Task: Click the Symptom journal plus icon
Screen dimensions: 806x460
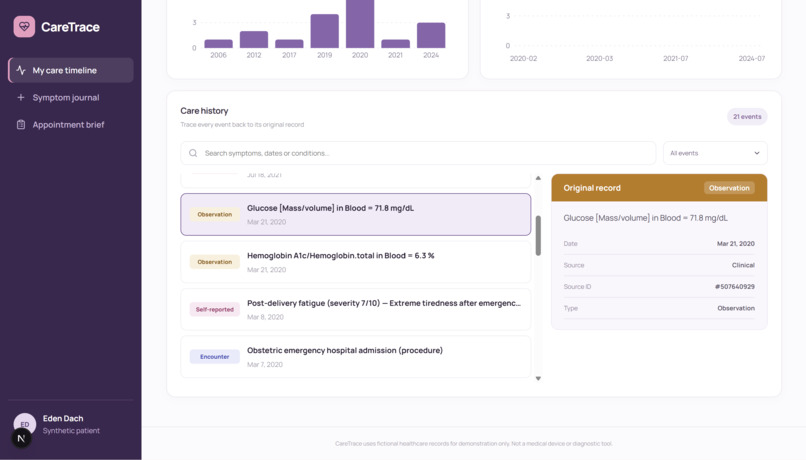Action: coord(21,97)
